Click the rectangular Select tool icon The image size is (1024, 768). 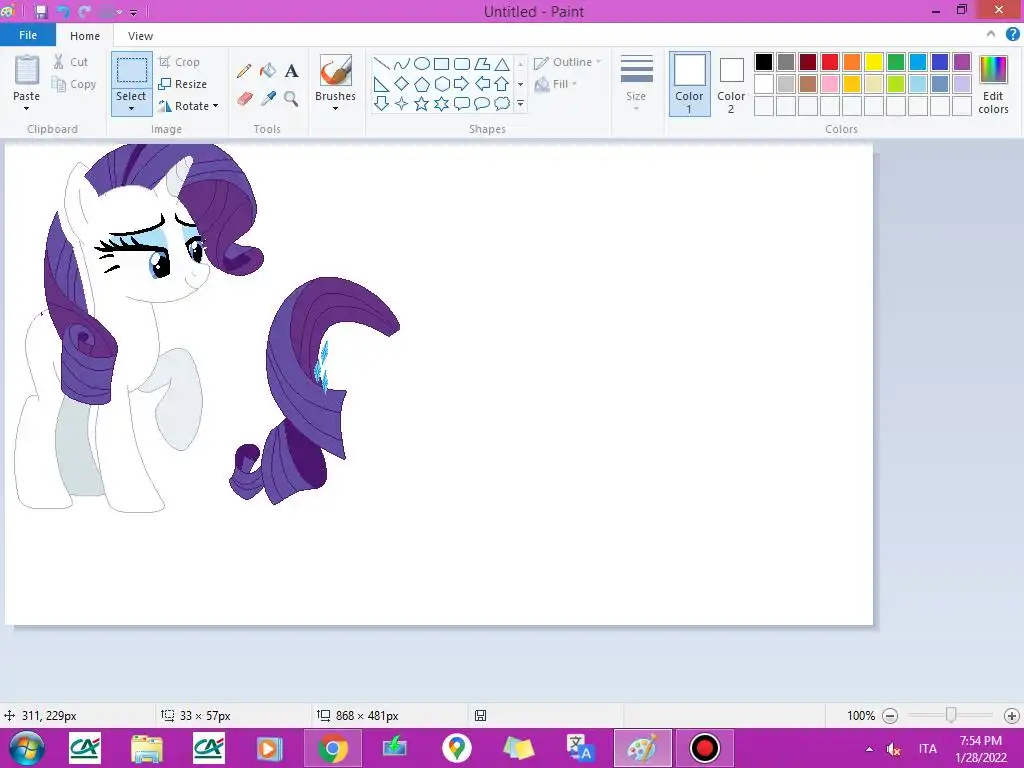click(x=131, y=71)
